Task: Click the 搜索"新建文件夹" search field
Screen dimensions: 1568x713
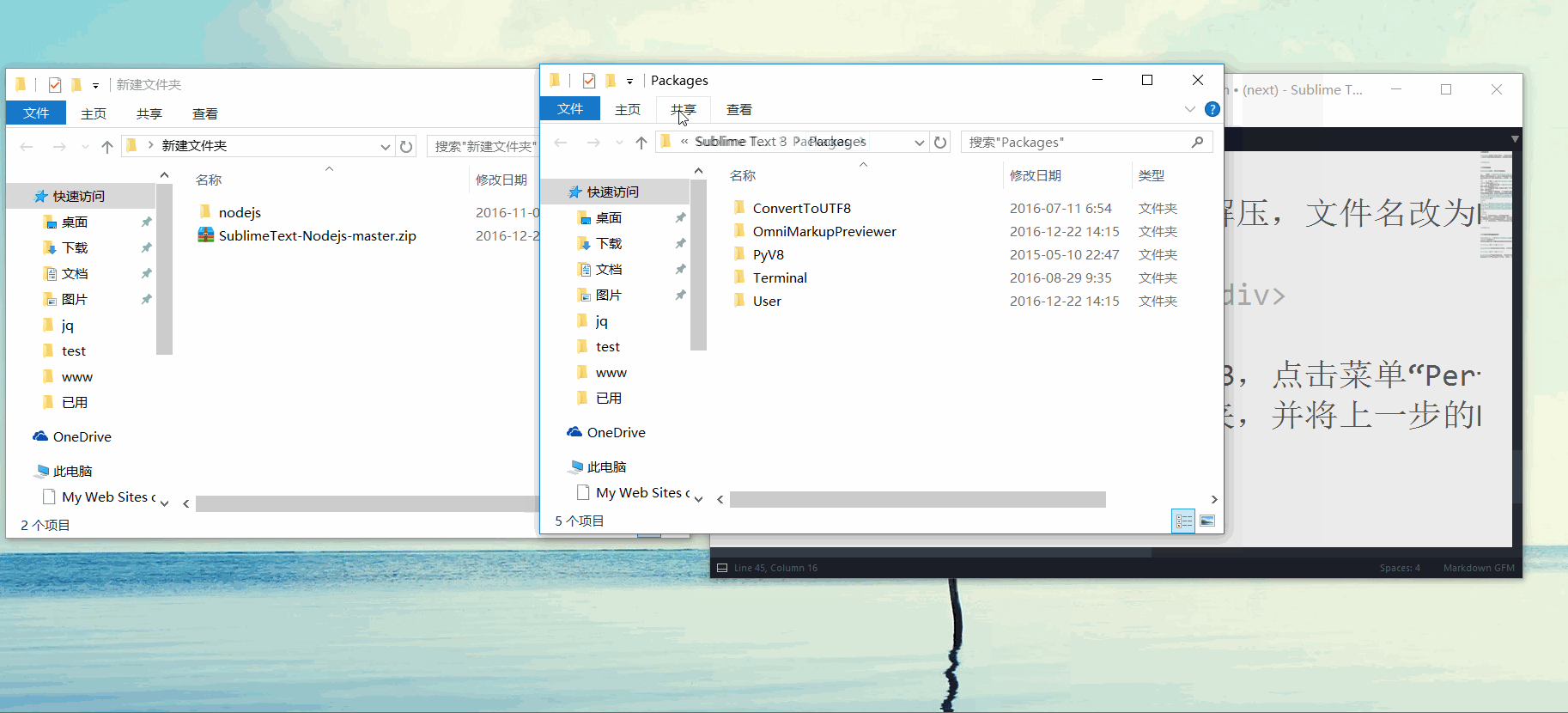Action: click(483, 146)
